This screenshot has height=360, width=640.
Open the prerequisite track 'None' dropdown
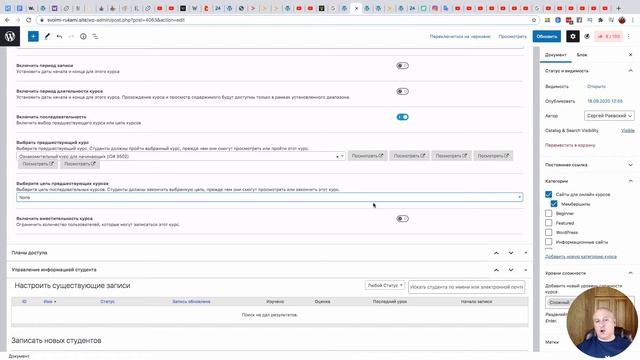point(269,197)
